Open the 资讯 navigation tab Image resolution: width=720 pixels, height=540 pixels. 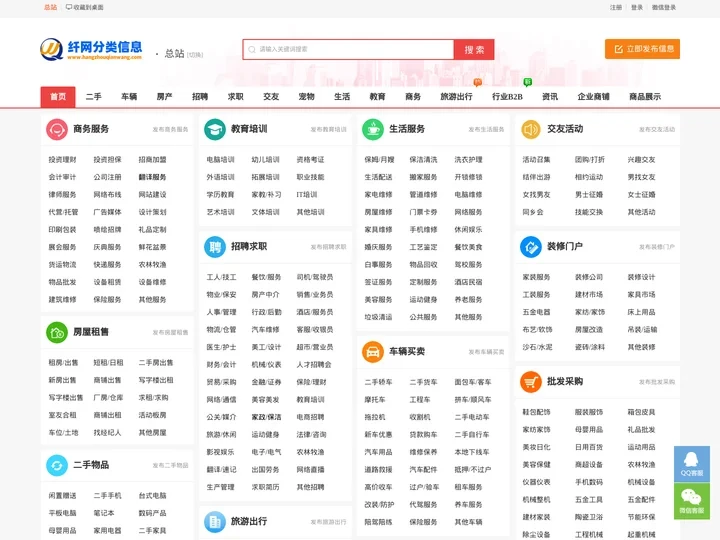click(550, 97)
